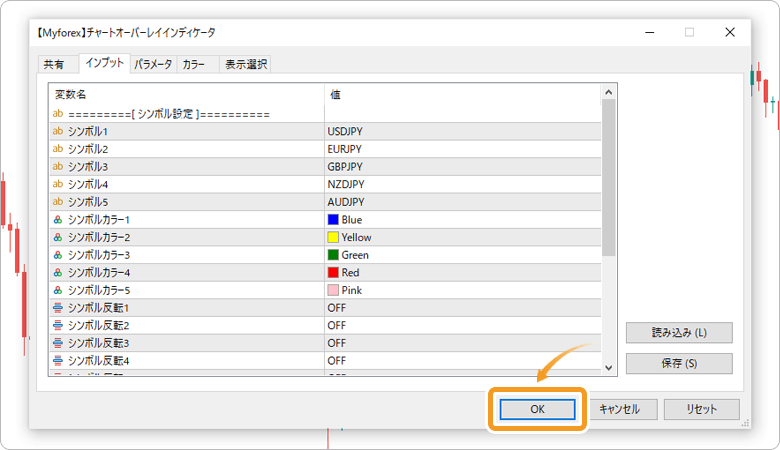Click the ab icon beside シンボル4
Screen dimensions: 780x450
coord(58,184)
